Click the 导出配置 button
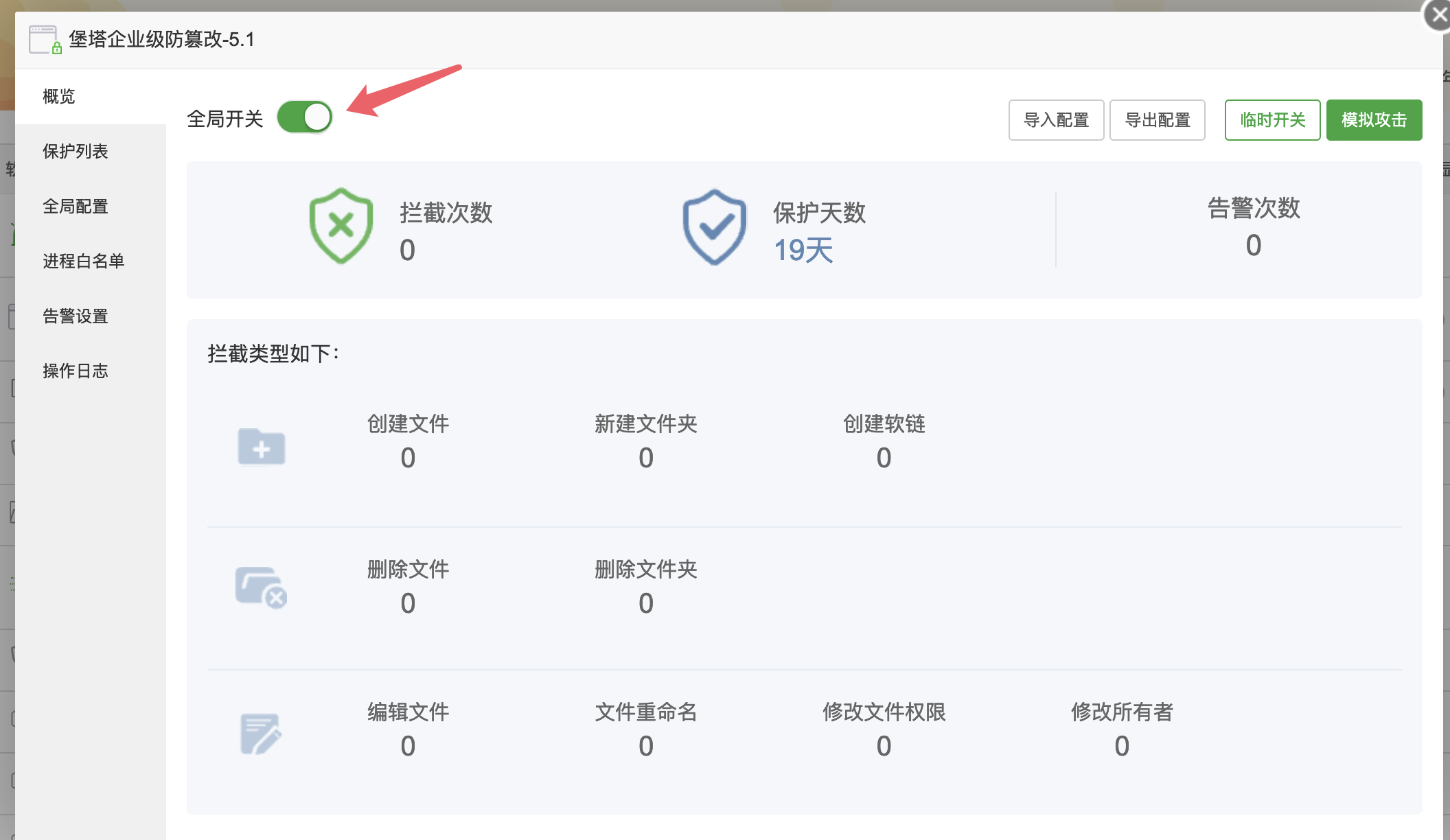The width and height of the screenshot is (1450, 840). tap(1158, 120)
